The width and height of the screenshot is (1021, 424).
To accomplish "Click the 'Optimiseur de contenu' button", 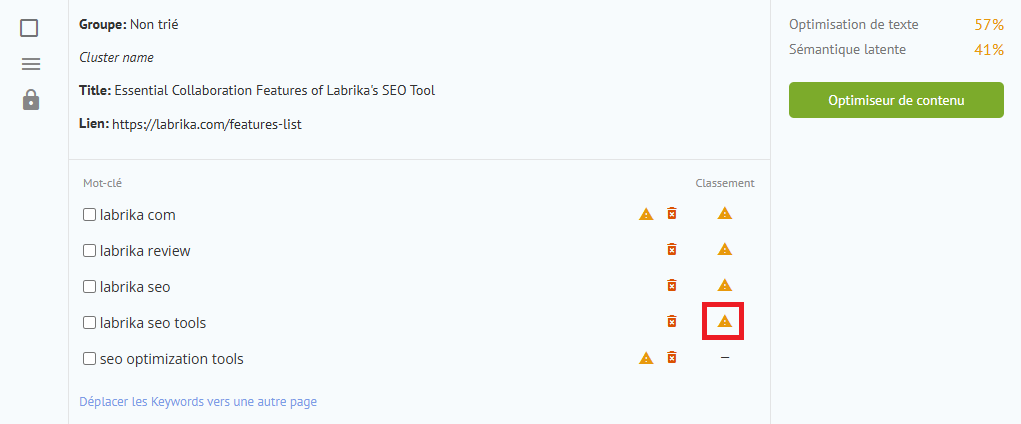I will (896, 100).
